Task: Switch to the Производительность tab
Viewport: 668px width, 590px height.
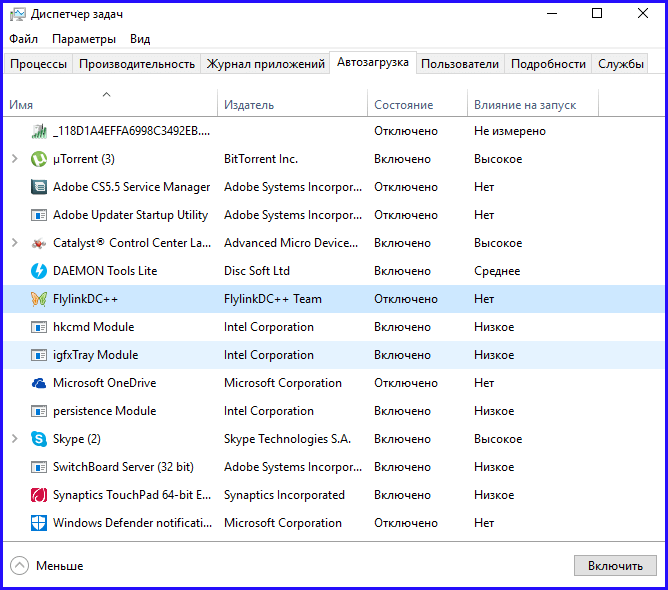Action: click(x=137, y=64)
